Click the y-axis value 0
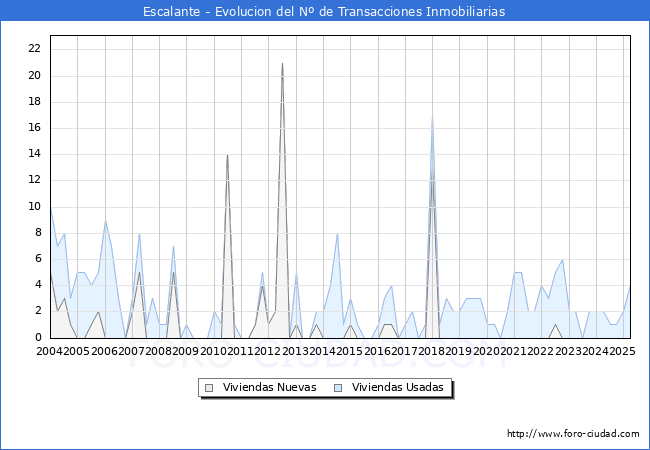650x450 pixels. coord(39,337)
